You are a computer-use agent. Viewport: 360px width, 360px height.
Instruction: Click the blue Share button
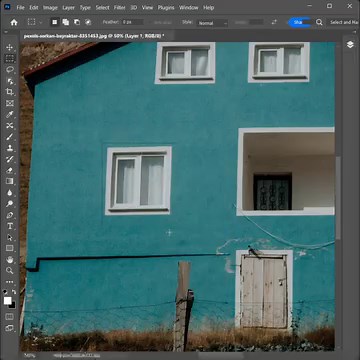coord(299,22)
